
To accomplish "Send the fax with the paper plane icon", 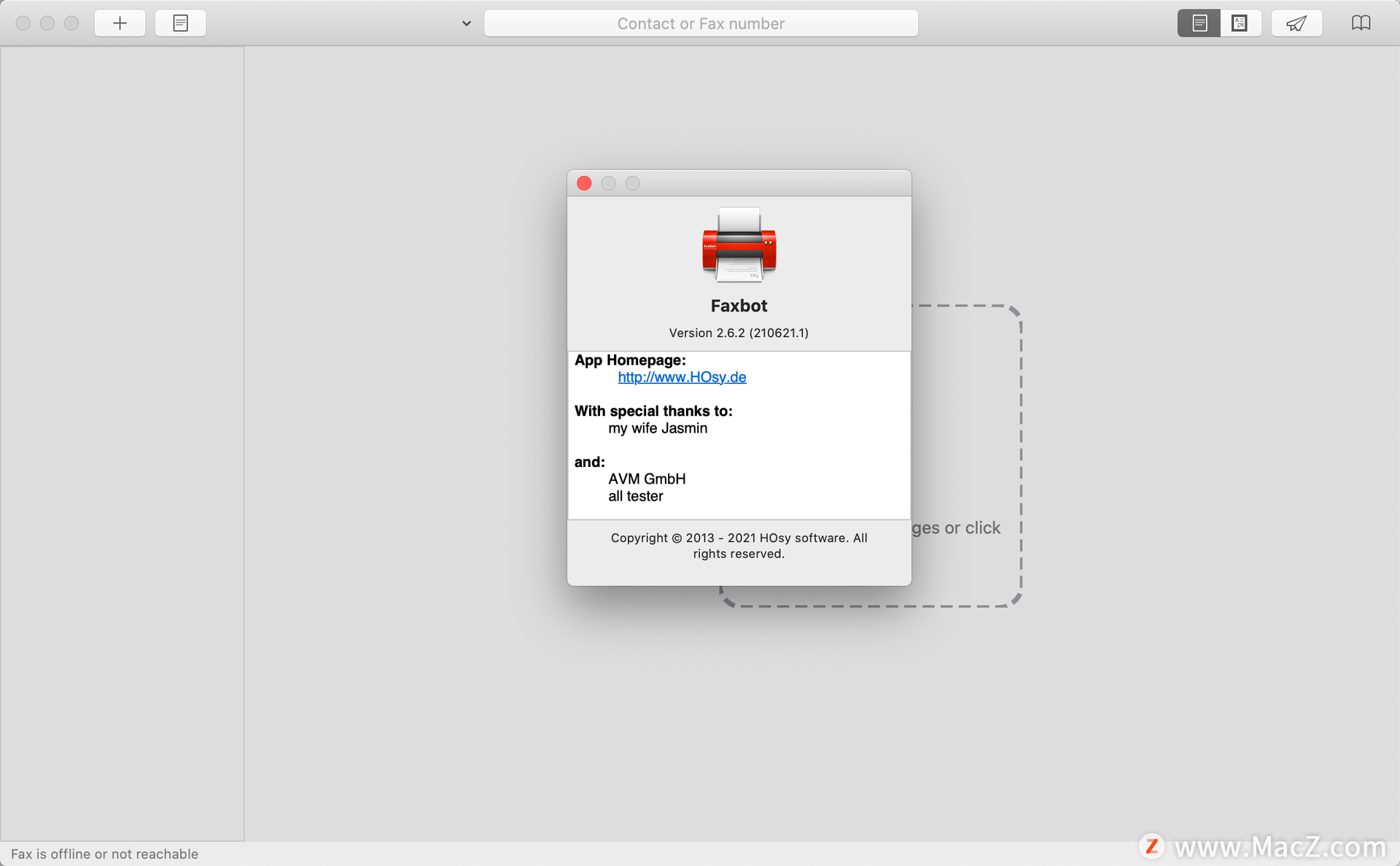I will pos(1296,23).
